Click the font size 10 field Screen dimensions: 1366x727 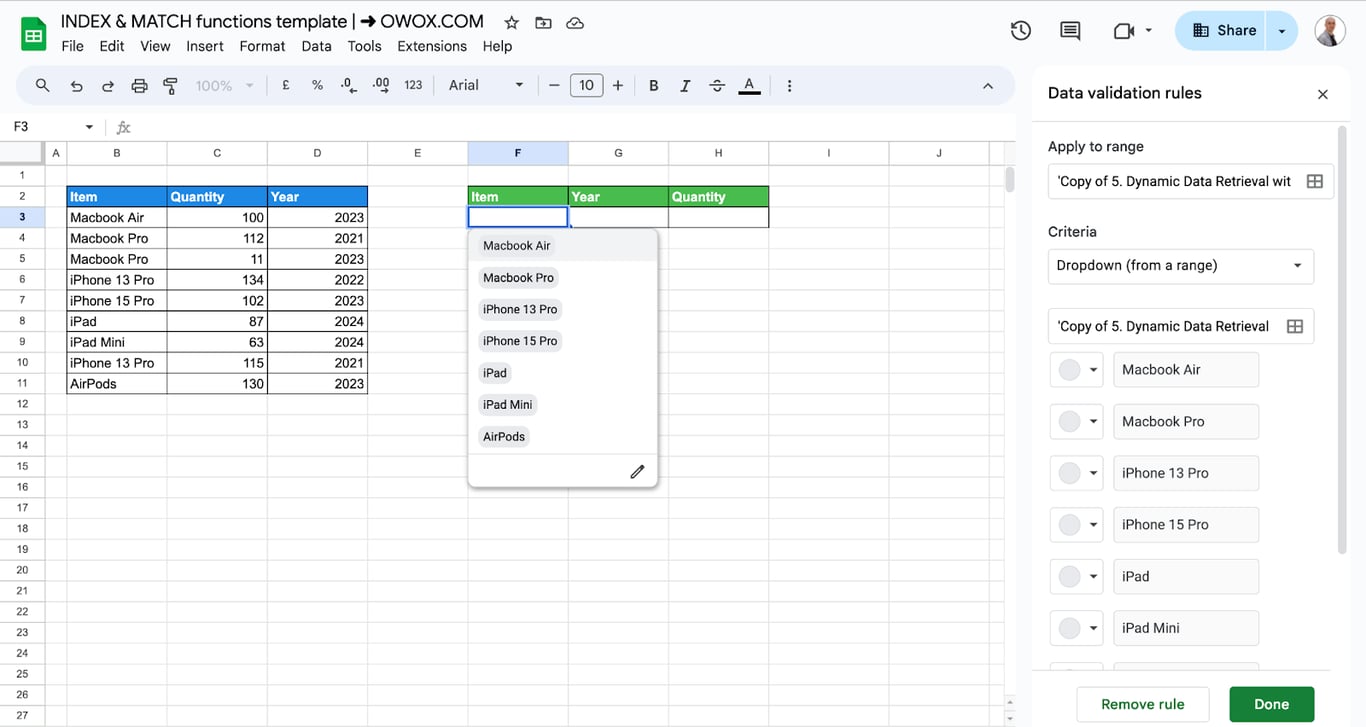click(x=586, y=86)
